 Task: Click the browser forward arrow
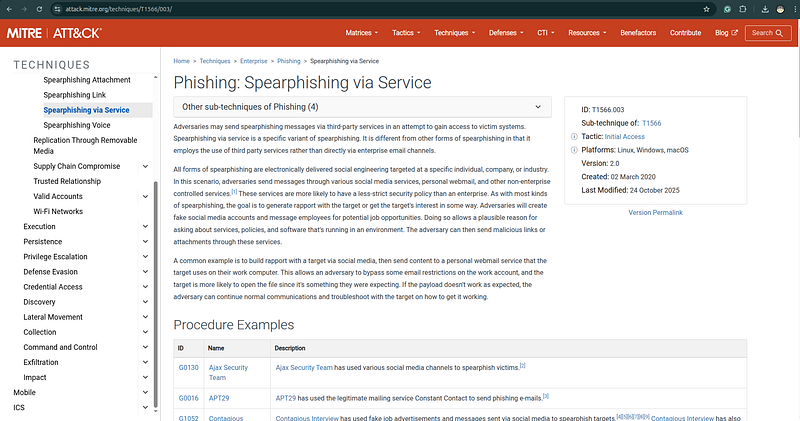pos(24,9)
